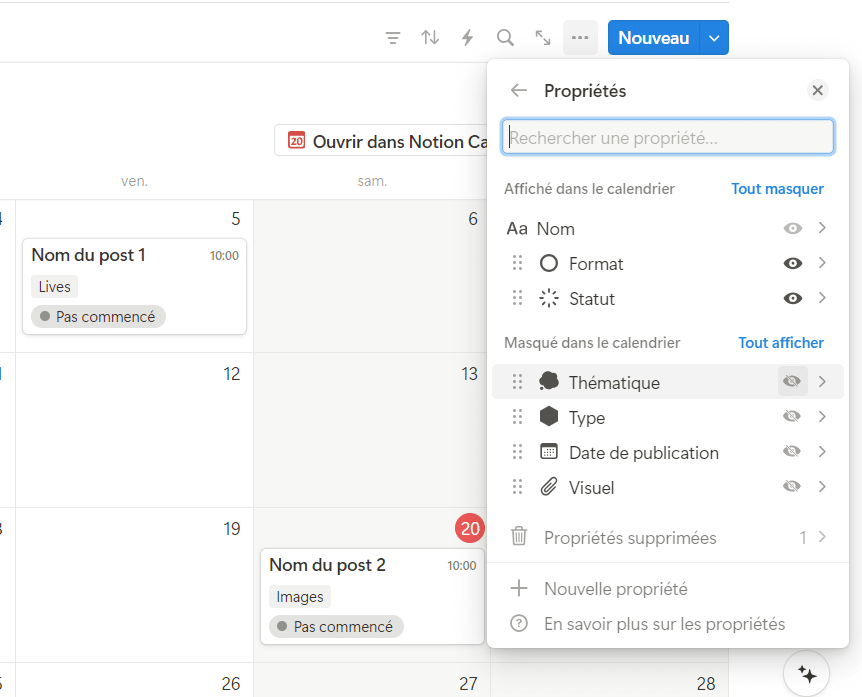
Task: Expand the Date de publication property settings
Action: (822, 452)
